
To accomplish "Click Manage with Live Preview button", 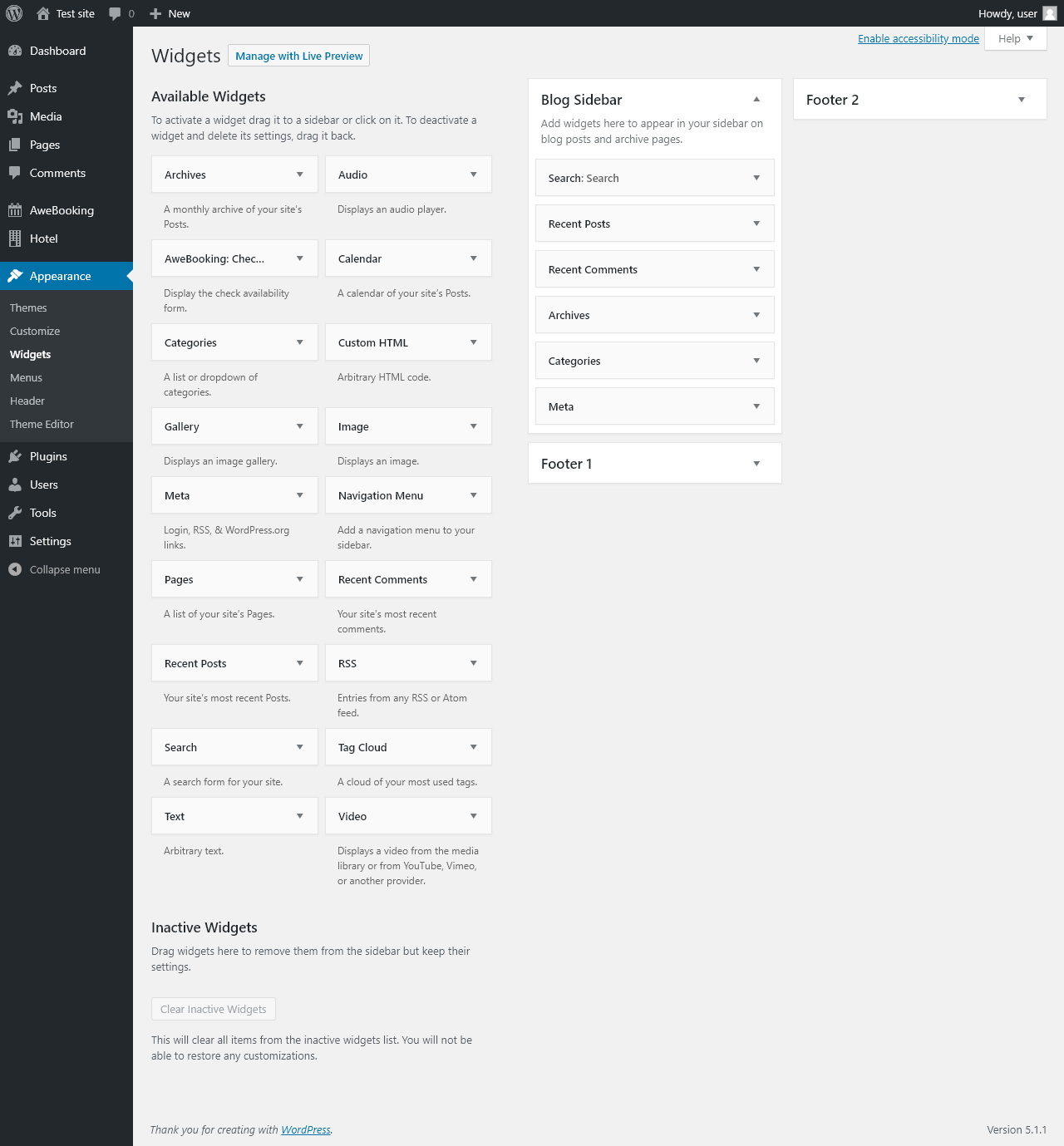I will coord(298,56).
